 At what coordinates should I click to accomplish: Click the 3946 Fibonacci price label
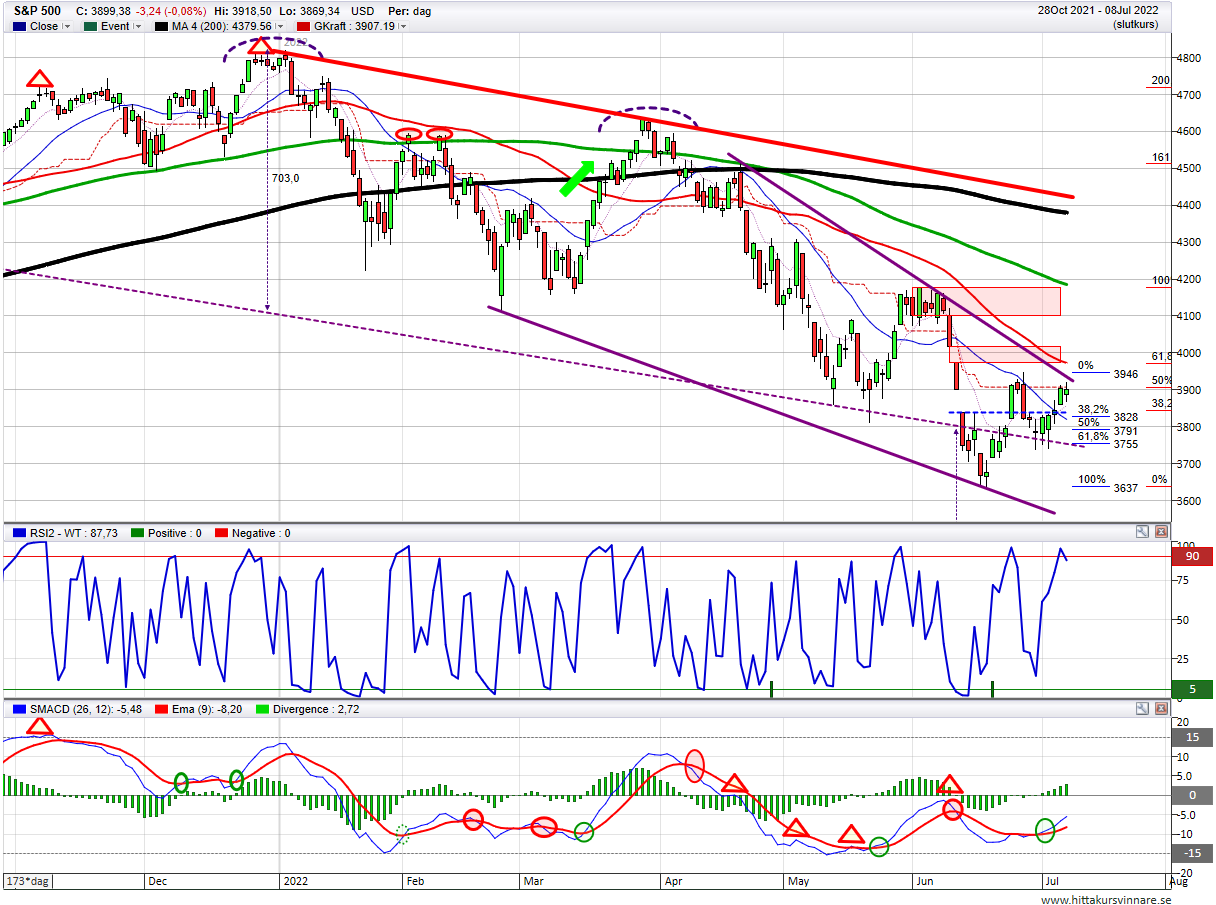(1126, 375)
